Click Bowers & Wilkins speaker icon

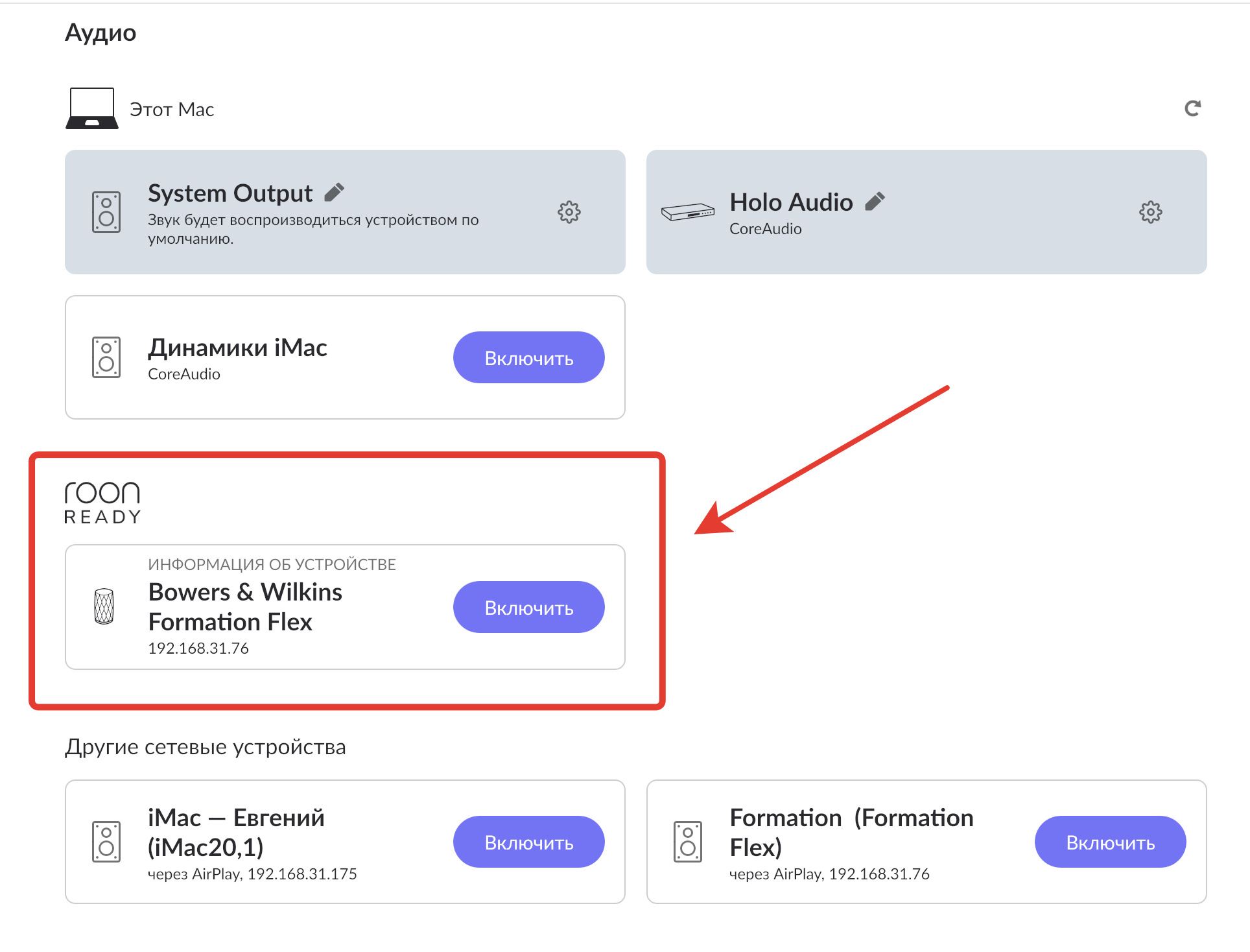pos(104,606)
